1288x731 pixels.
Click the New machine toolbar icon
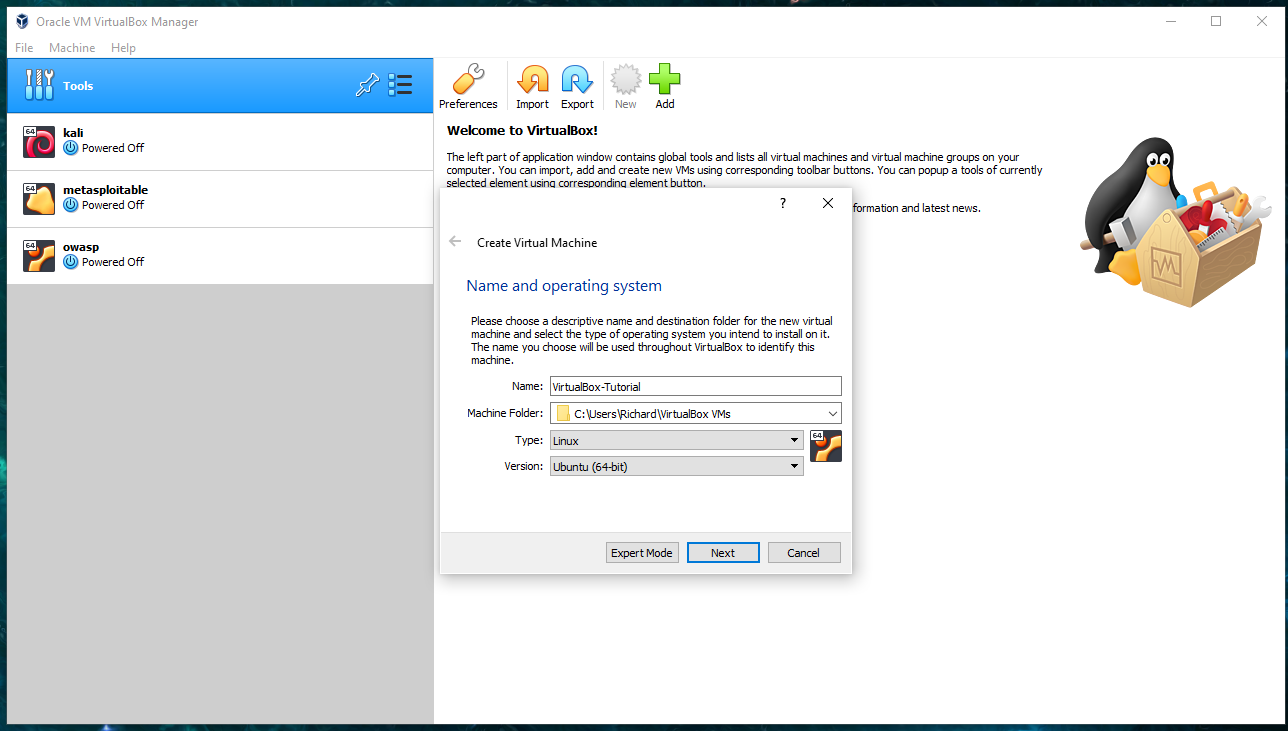[x=626, y=86]
